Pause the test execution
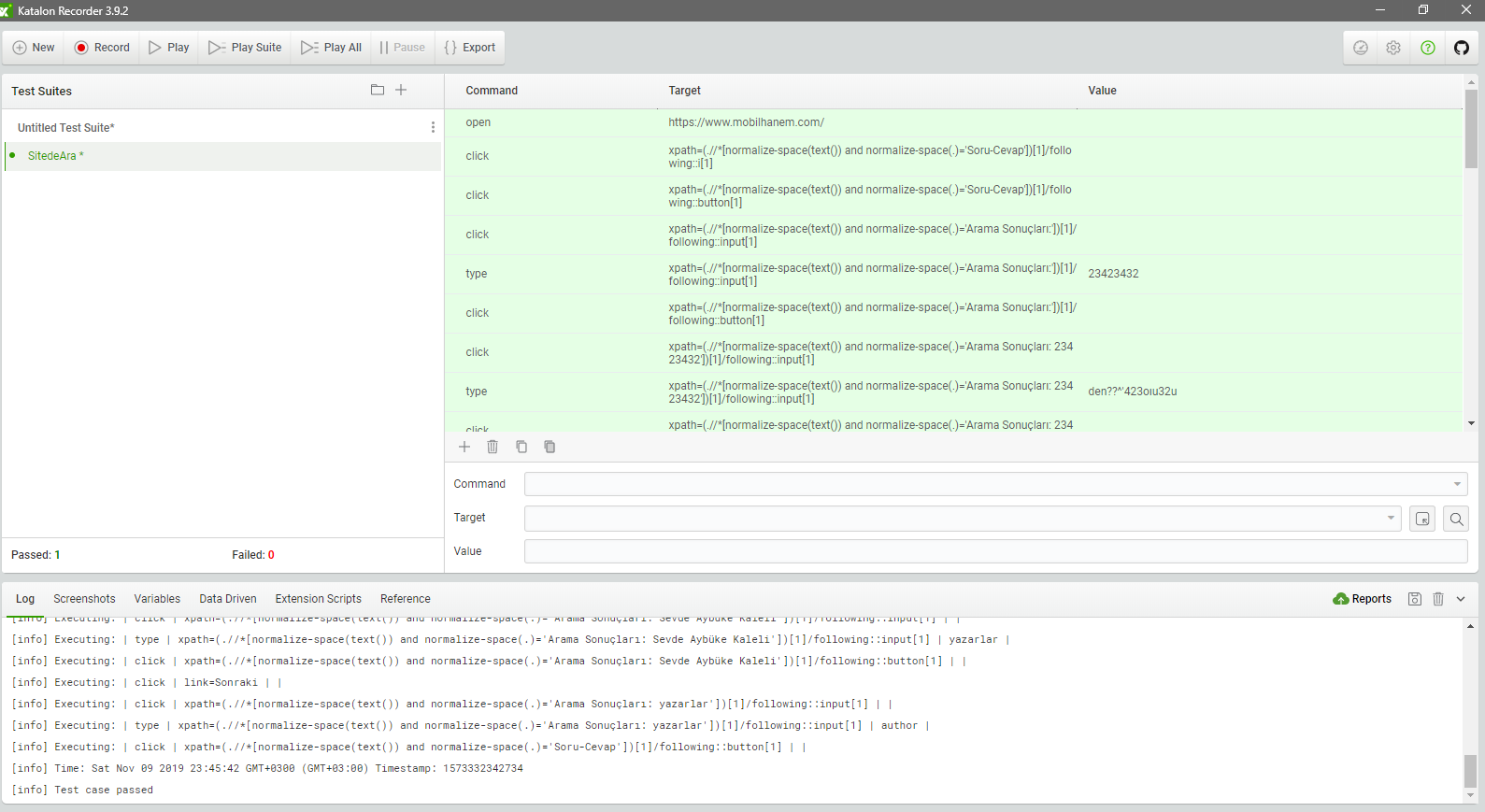The height and width of the screenshot is (812, 1485). [403, 48]
